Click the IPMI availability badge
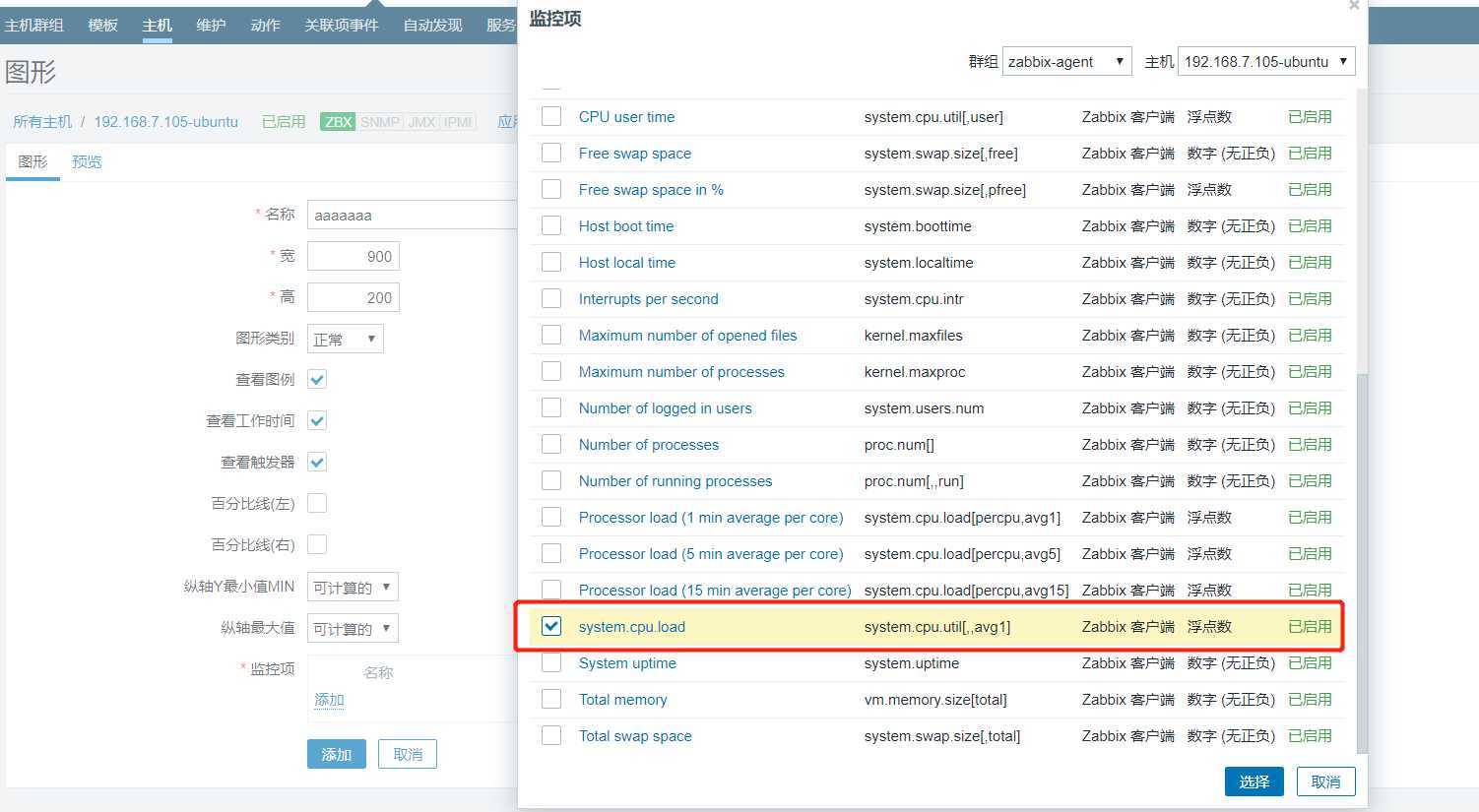Image resolution: width=1479 pixels, height=812 pixels. [x=458, y=122]
